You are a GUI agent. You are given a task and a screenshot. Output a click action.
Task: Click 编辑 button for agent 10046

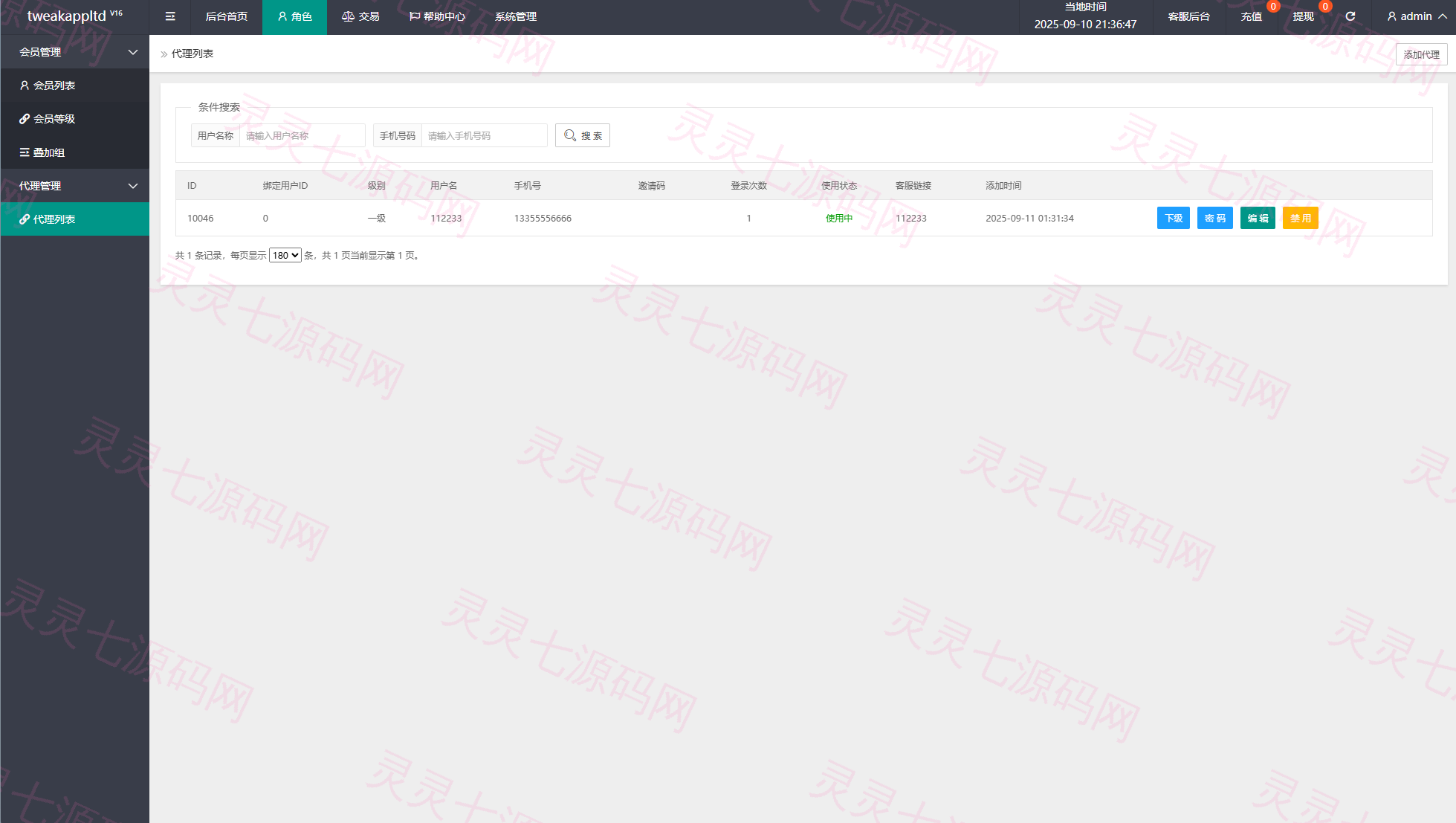point(1258,218)
